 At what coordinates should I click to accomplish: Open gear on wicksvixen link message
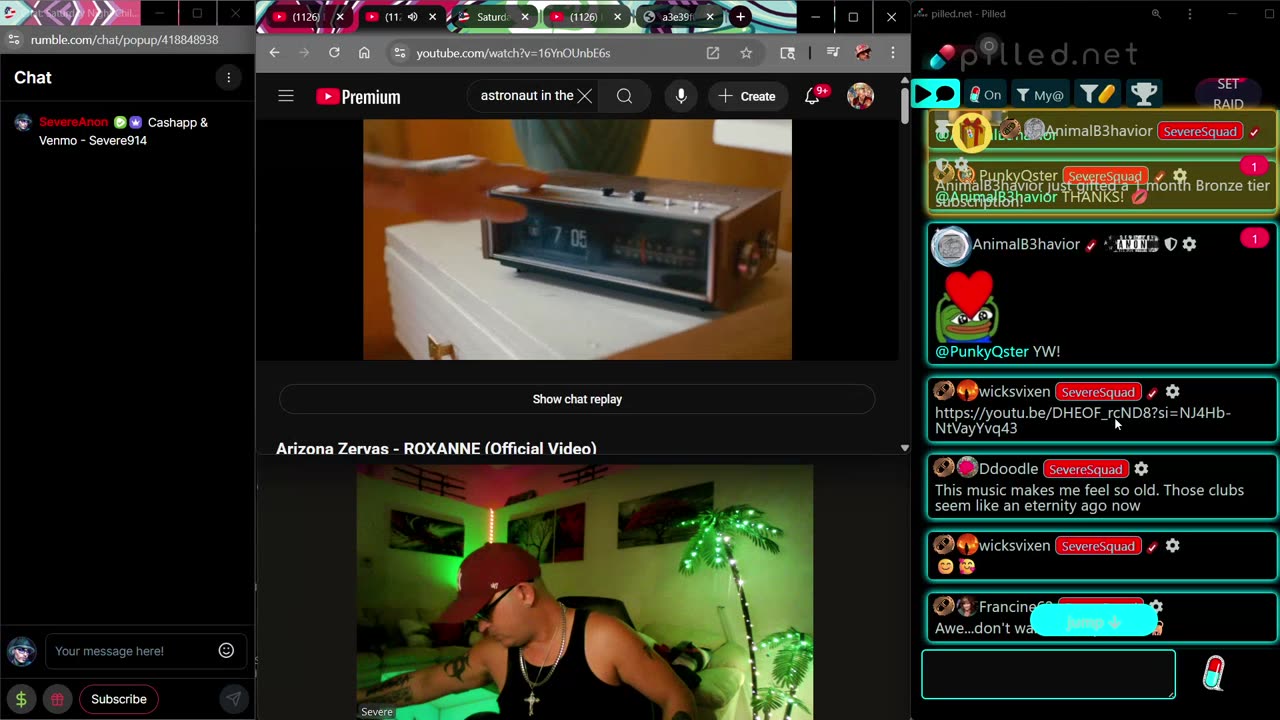pyautogui.click(x=1172, y=392)
